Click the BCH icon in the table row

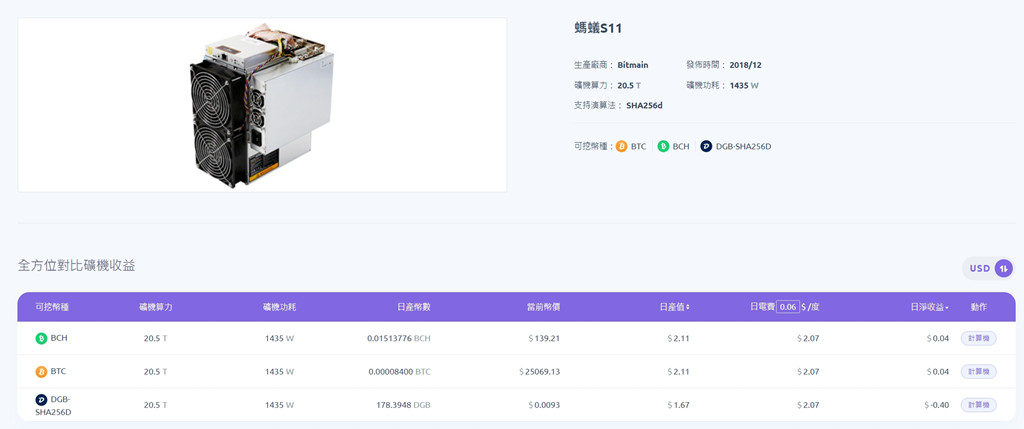click(41, 338)
